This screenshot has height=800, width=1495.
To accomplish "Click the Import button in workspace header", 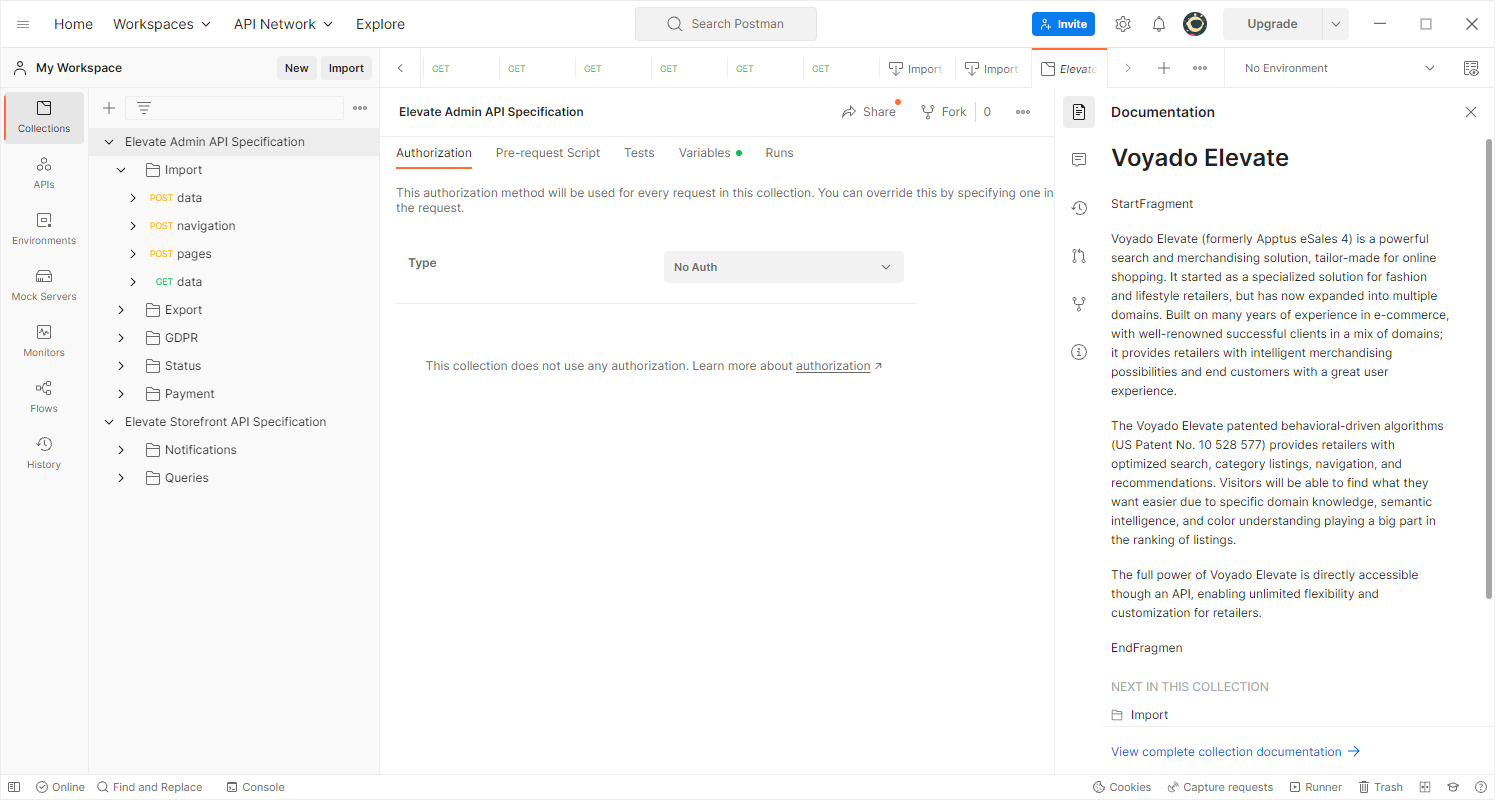I will coord(346,68).
